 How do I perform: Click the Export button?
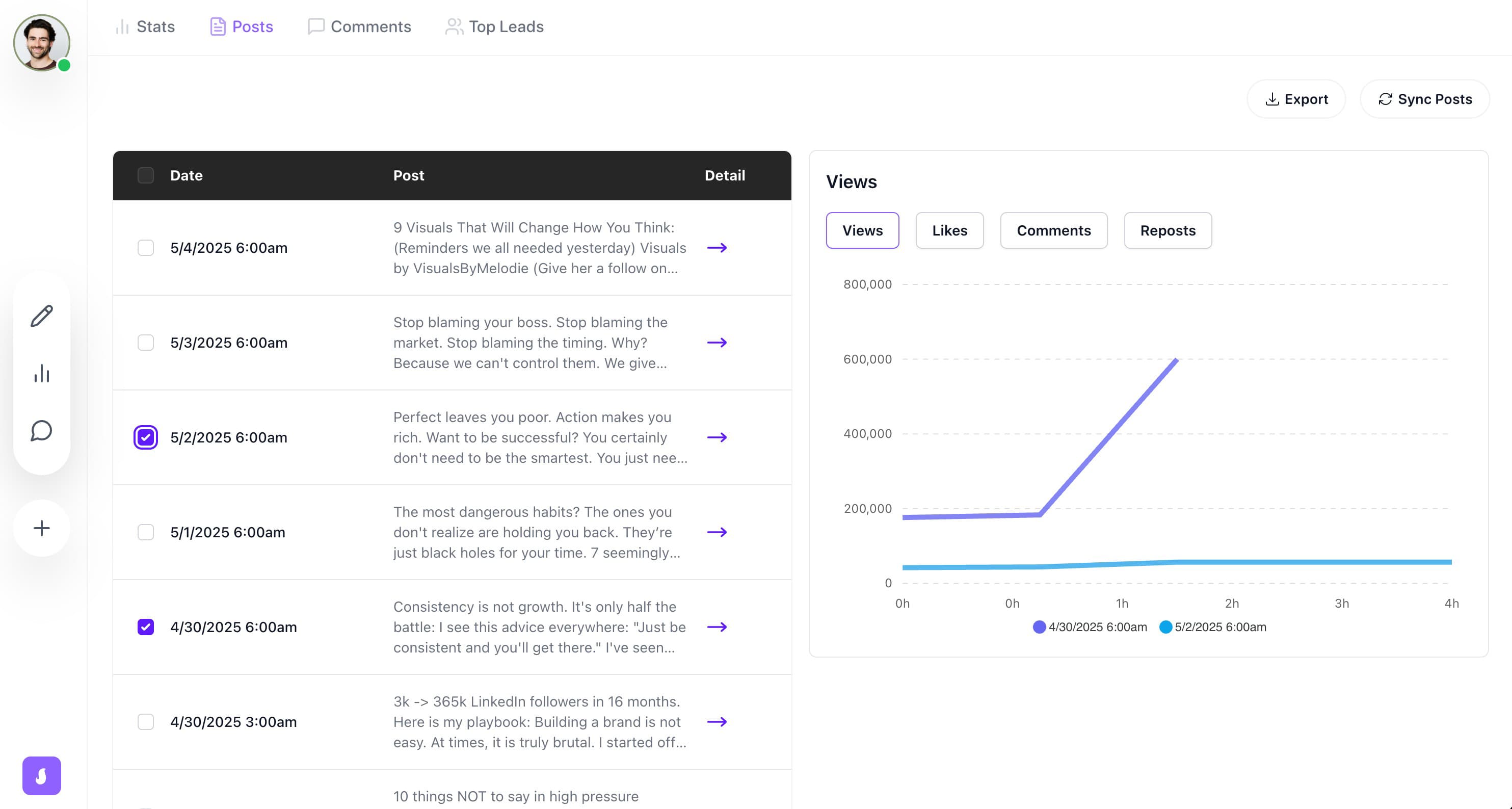pyautogui.click(x=1296, y=99)
